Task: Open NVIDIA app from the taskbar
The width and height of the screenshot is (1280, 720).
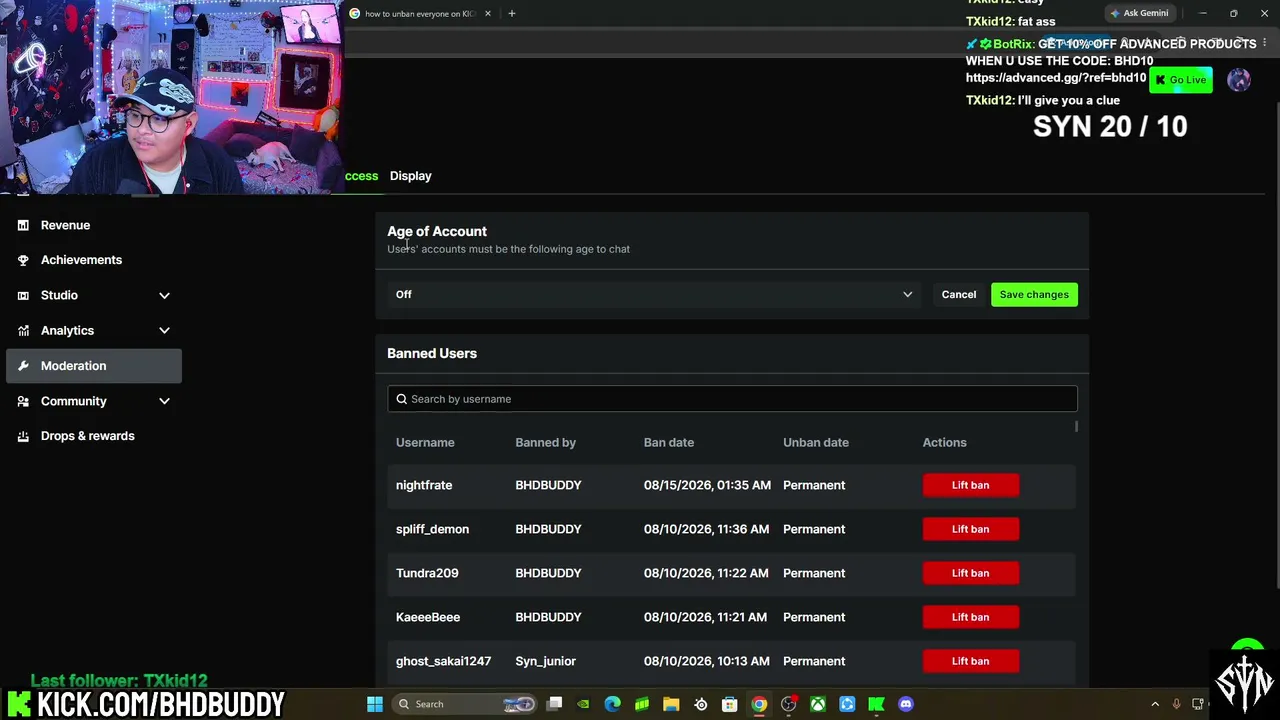Action: [x=584, y=704]
